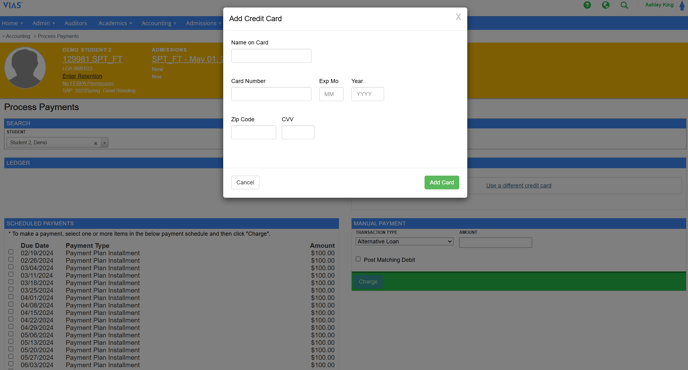Click the CVV field
Screen dimensions: 688x370
298,132
